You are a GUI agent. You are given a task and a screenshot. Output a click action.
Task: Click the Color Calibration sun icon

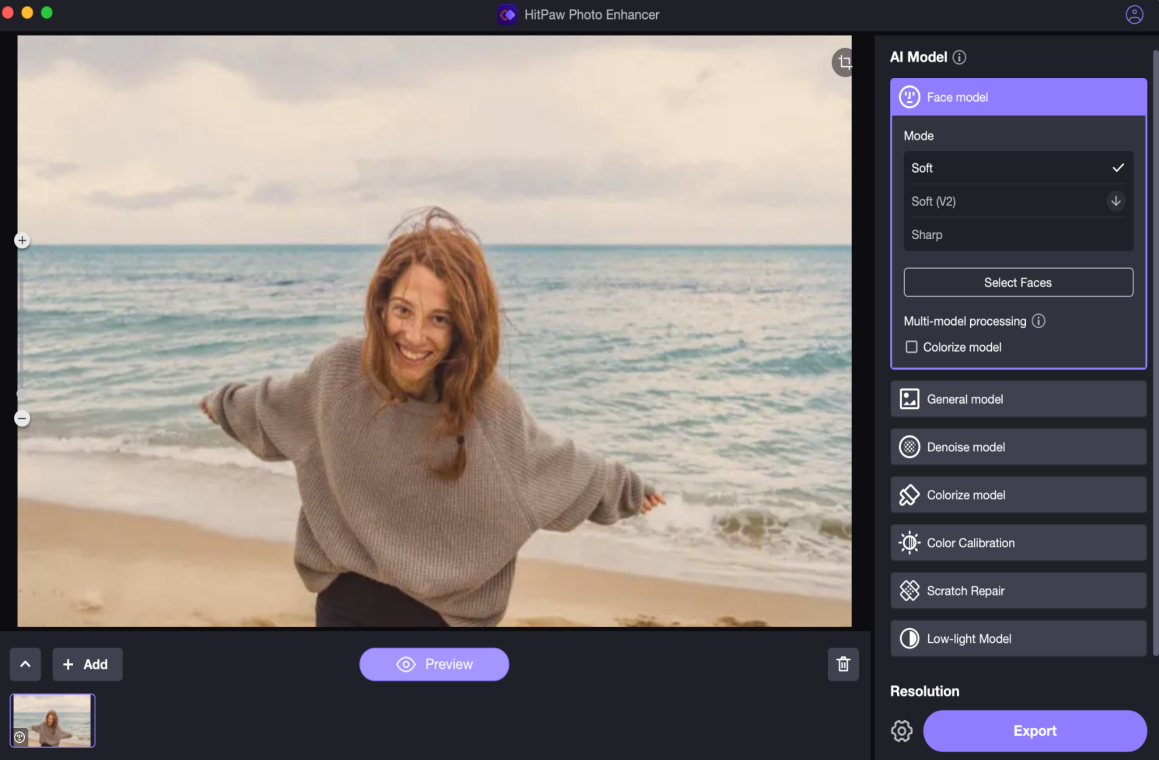coord(909,543)
